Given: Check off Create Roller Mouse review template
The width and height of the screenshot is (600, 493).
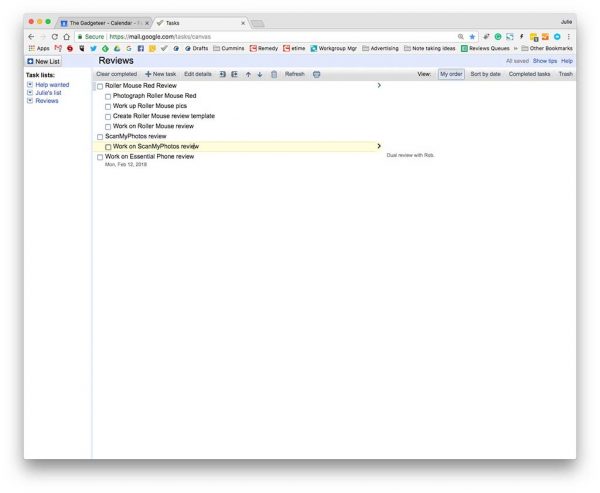Looking at the screenshot, I should [108, 117].
